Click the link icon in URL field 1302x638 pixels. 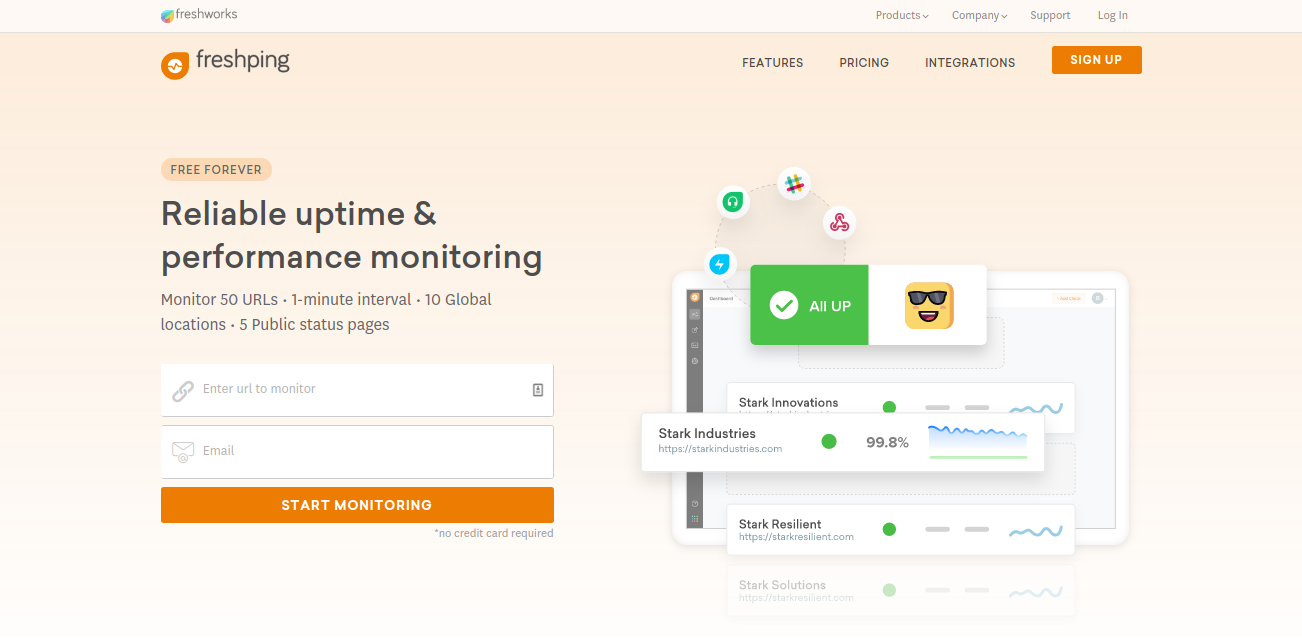click(183, 391)
